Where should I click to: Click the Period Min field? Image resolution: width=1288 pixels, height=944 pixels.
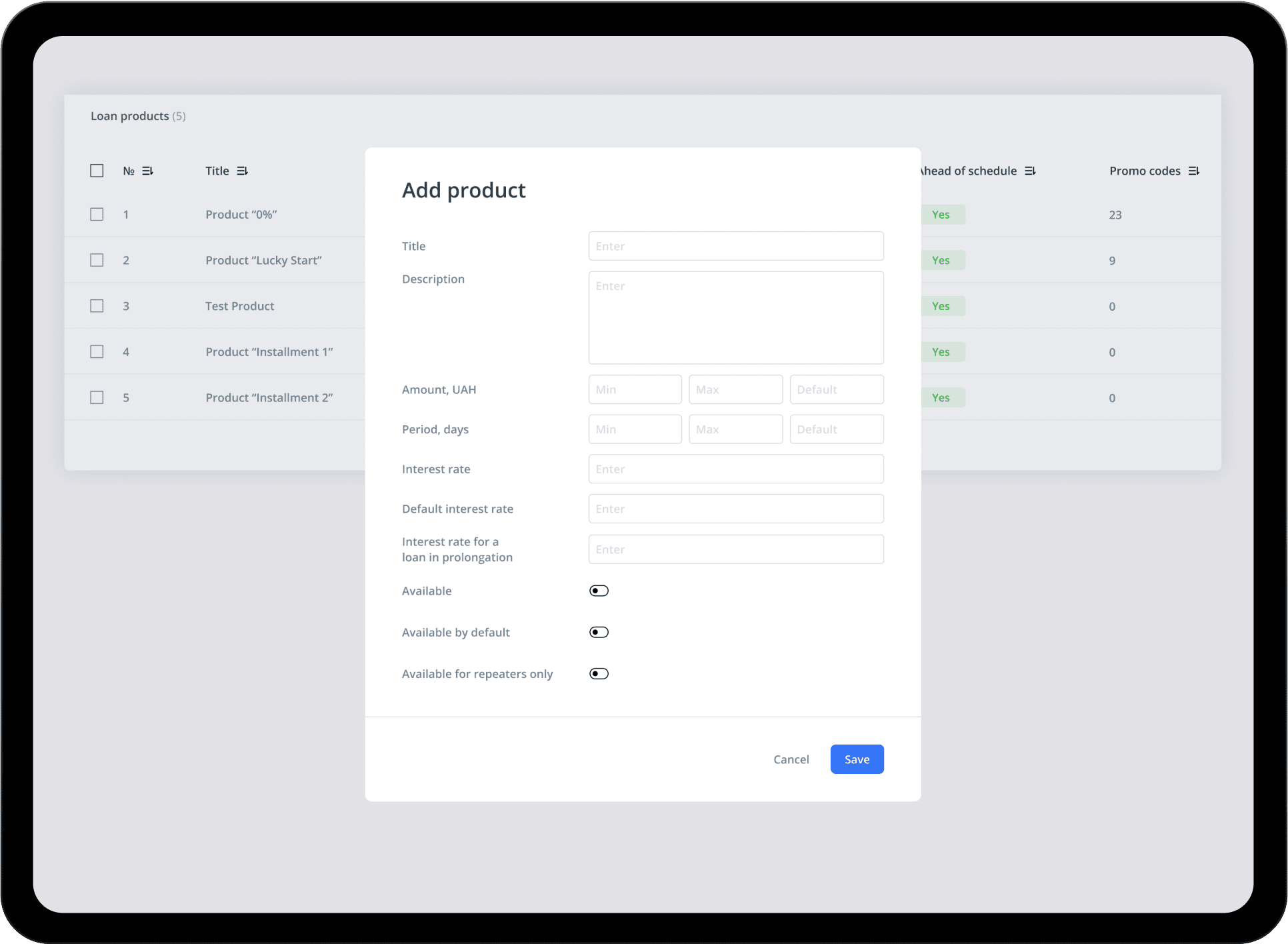point(635,429)
